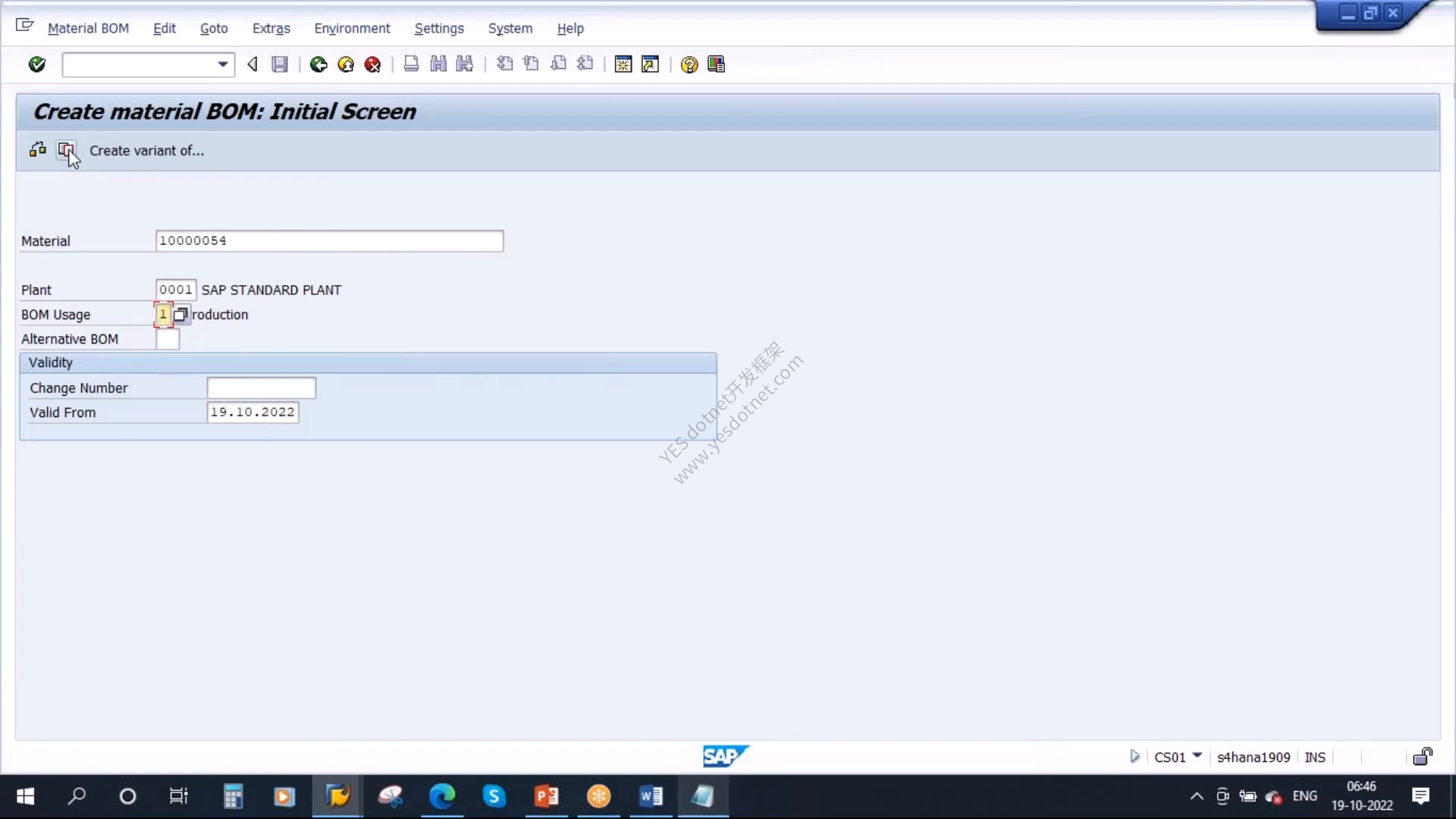The image size is (1456, 819).
Task: Open the Material BOM menu
Action: tap(88, 28)
